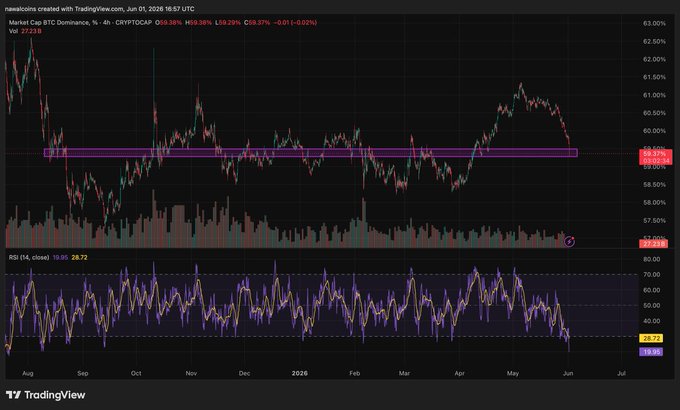
Task: Click the purple 19.95 RSI axis tag
Action: 651,351
